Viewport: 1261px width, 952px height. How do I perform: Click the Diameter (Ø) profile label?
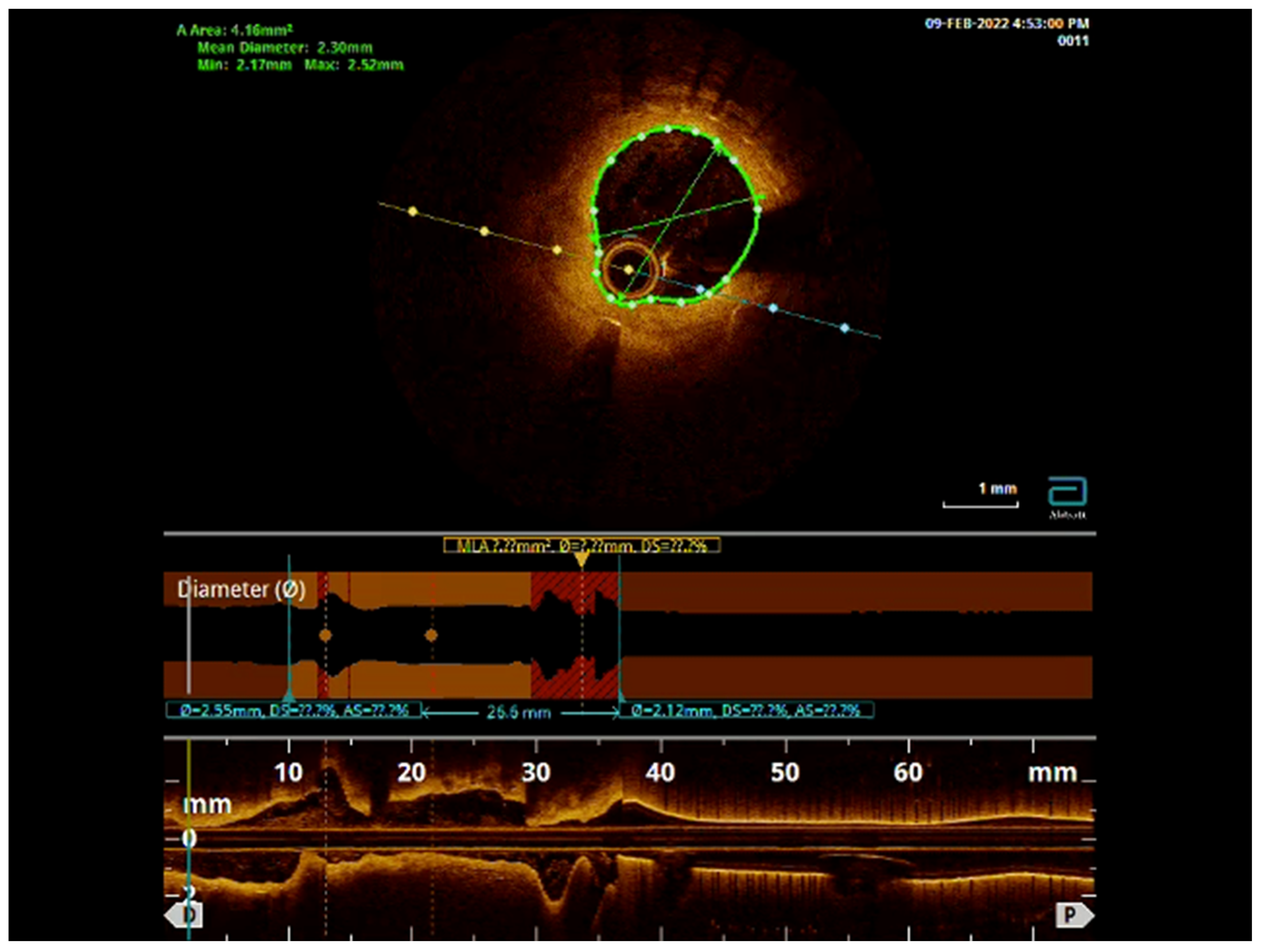point(241,589)
